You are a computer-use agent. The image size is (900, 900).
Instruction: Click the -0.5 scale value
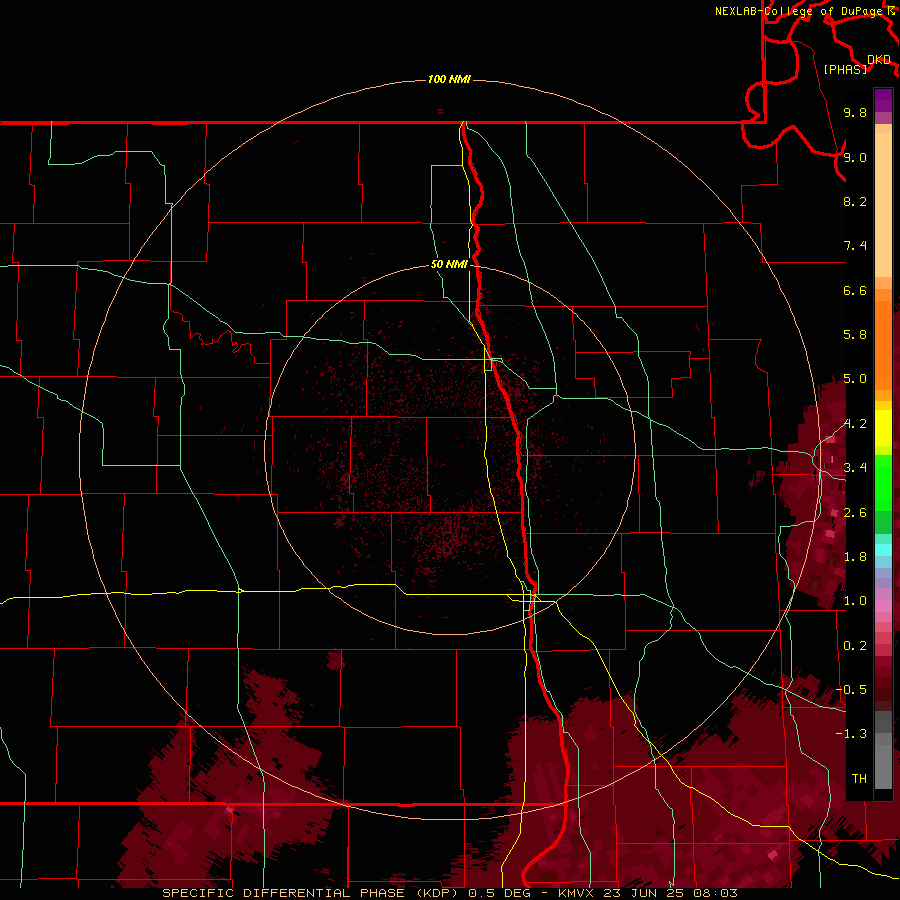point(851,690)
